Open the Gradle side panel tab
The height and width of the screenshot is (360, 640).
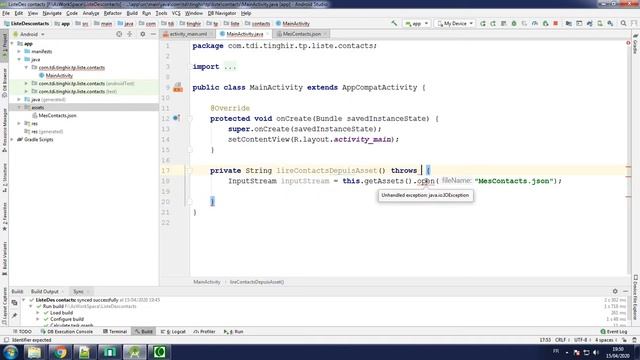pos(636,45)
